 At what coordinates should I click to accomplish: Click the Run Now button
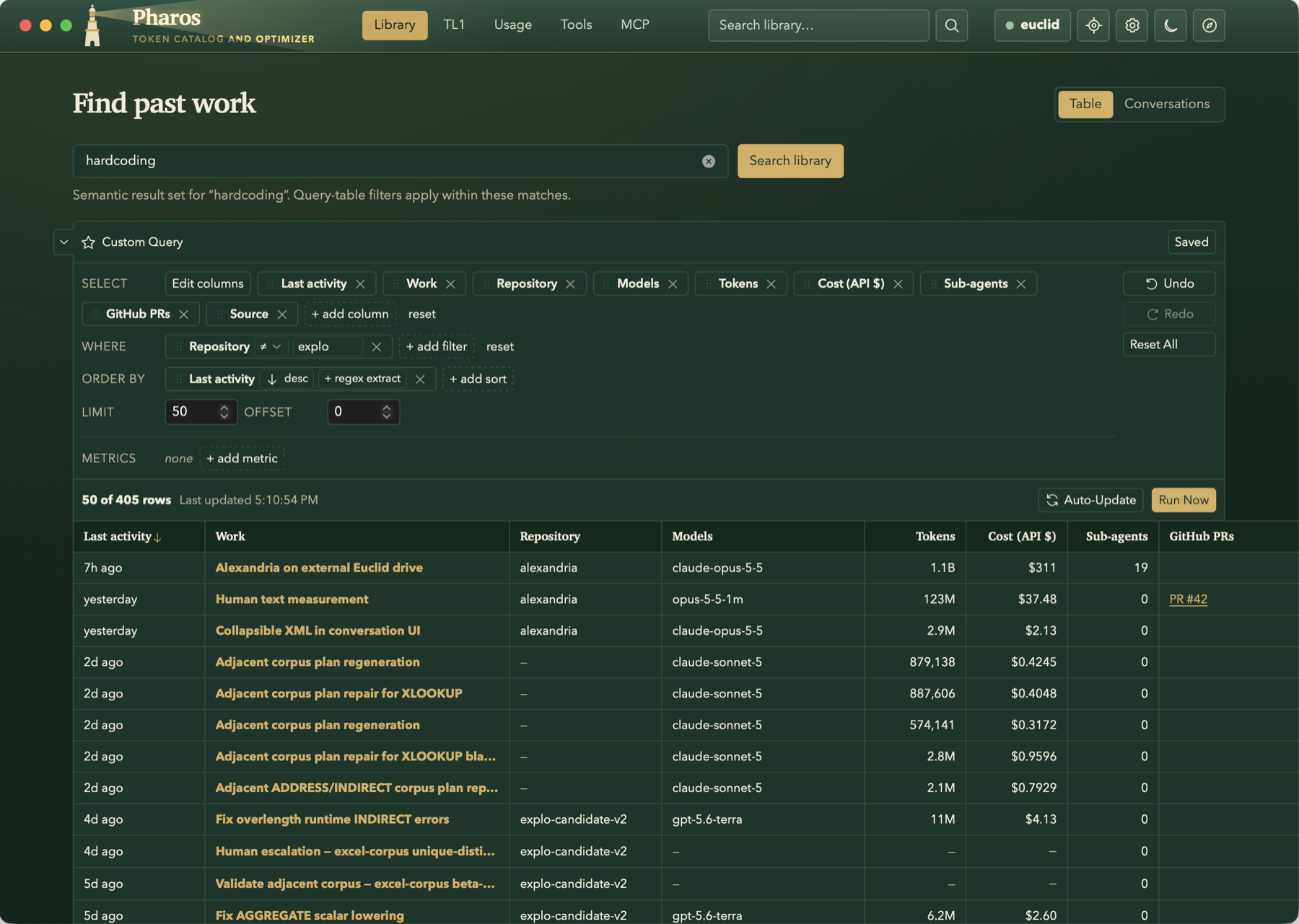1183,500
